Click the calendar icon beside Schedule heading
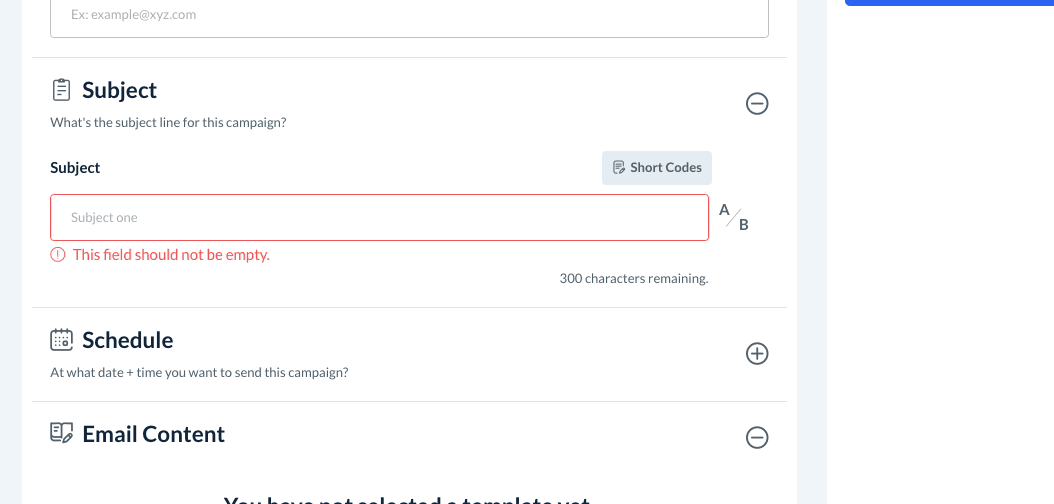Viewport: 1054px width, 504px height. [x=61, y=340]
